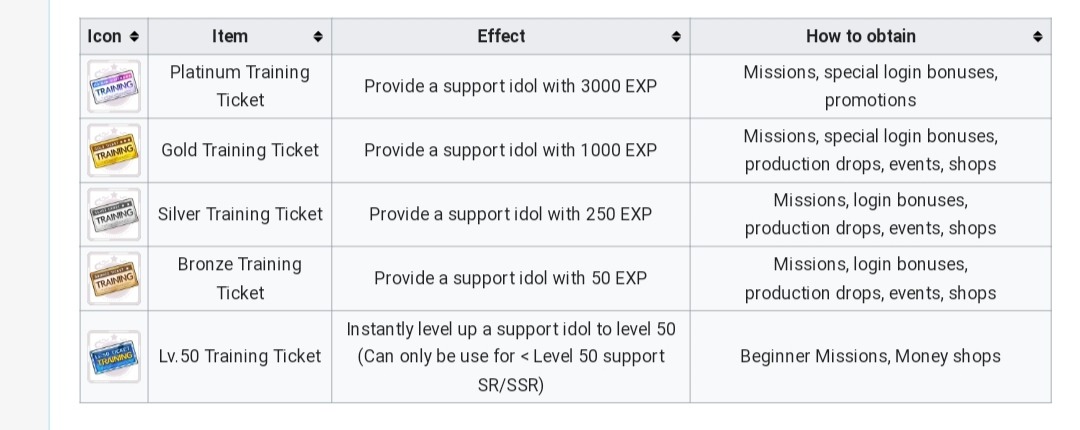This screenshot has height=430, width=1080.
Task: Select the Silver Training Ticket icon
Action: [113, 214]
